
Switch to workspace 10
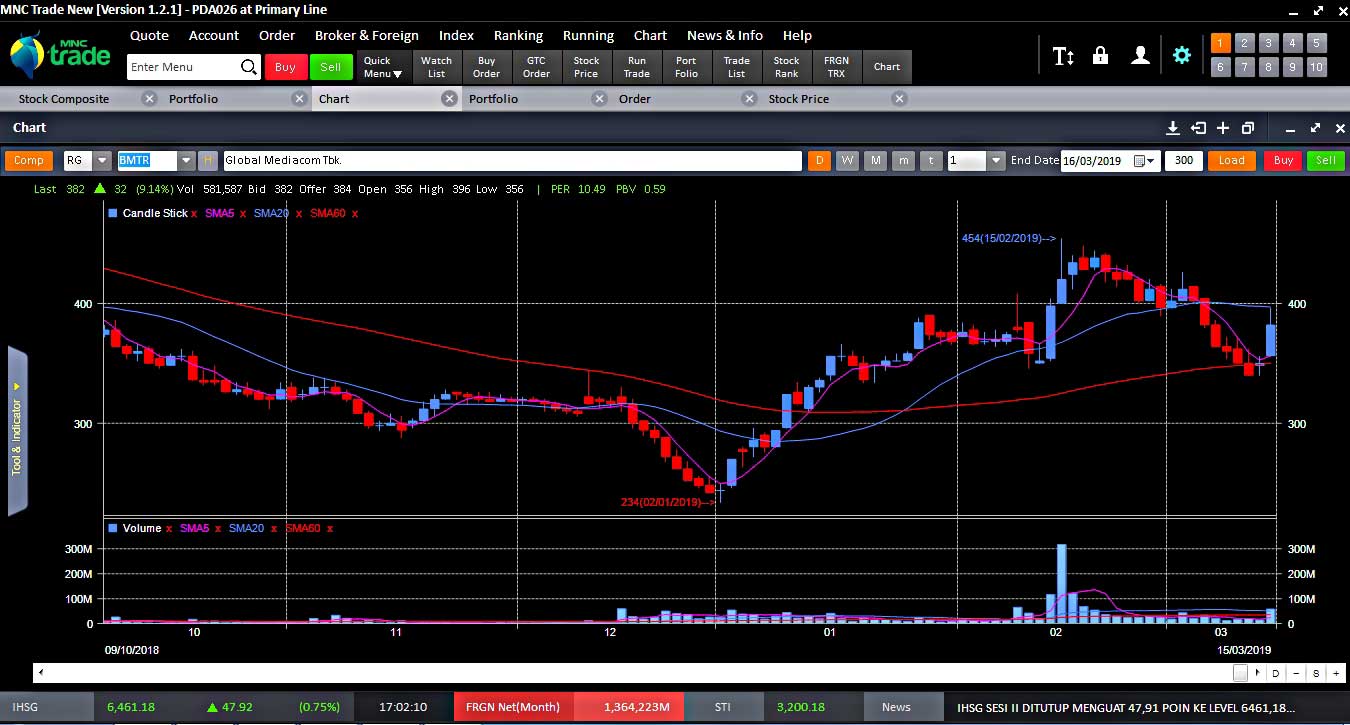1317,67
